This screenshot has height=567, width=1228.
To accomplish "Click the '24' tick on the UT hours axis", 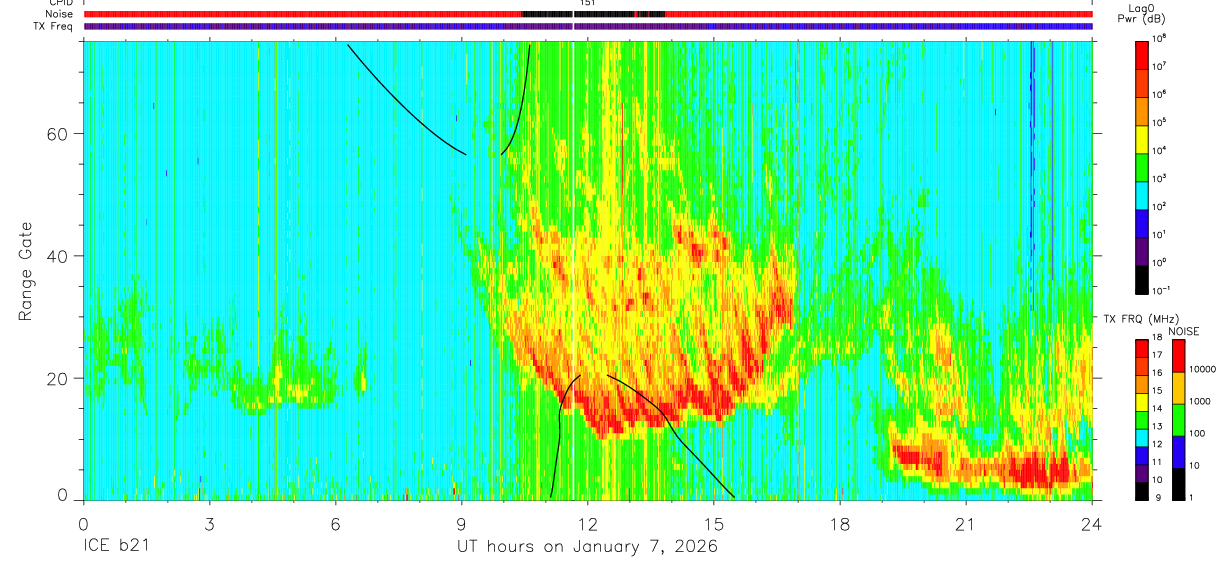I will (1092, 524).
